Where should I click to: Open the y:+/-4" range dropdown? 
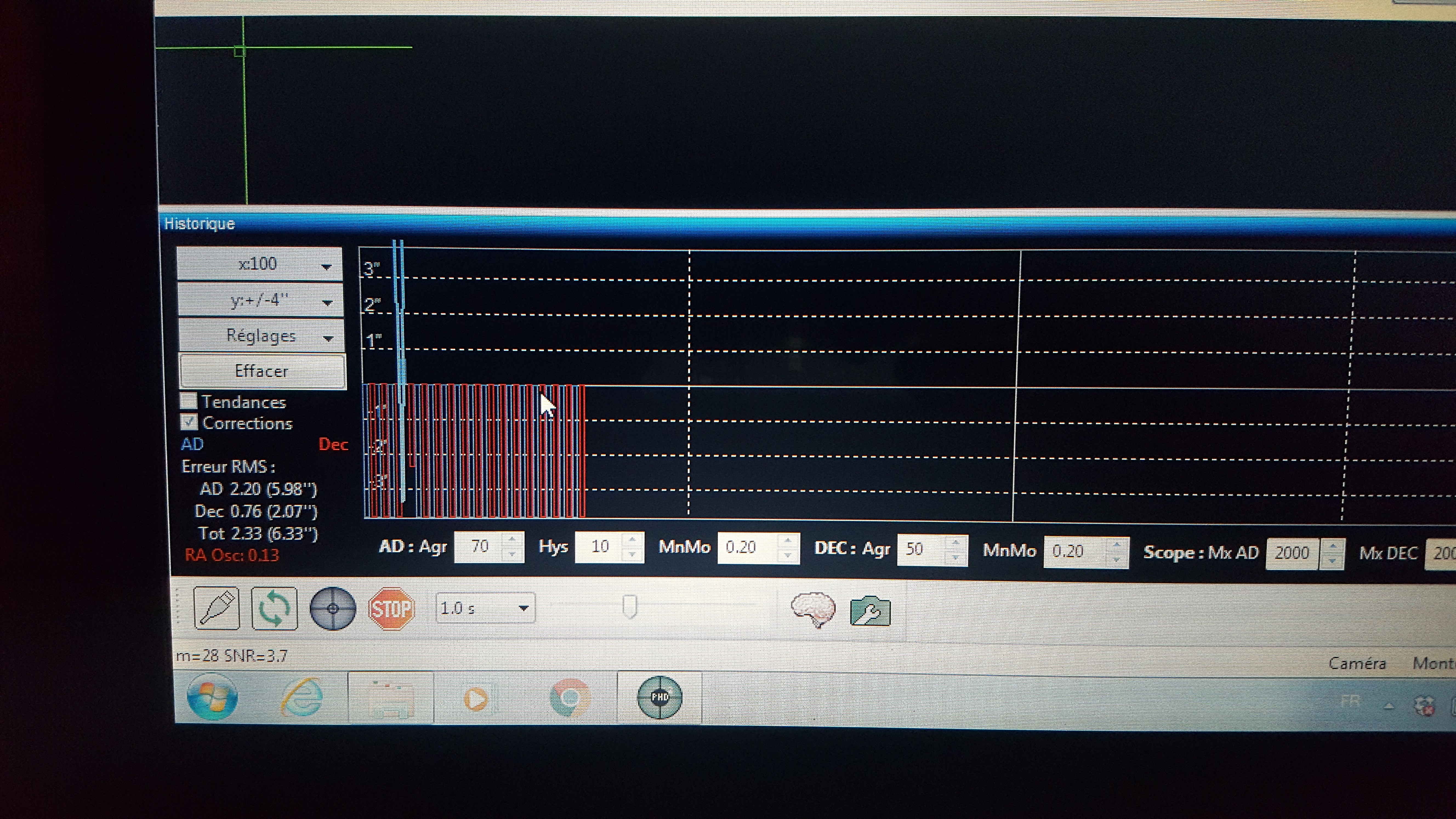[x=260, y=300]
